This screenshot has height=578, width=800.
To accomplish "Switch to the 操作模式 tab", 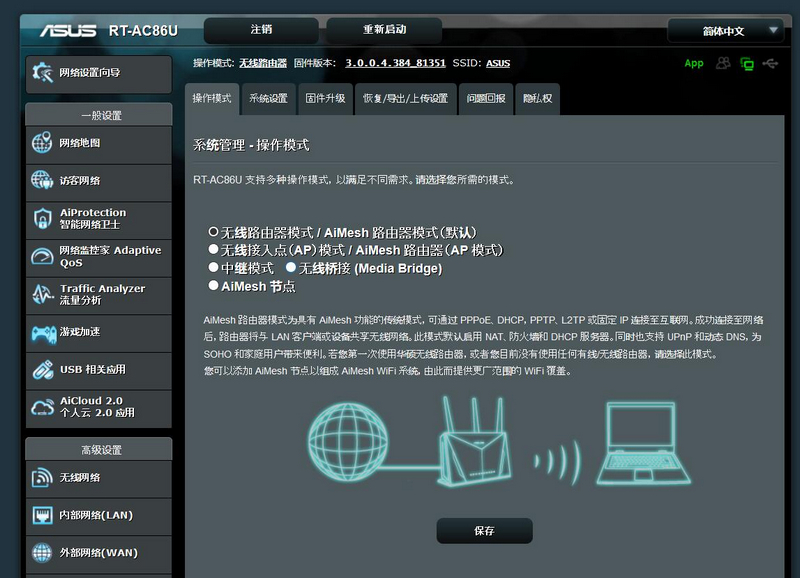I will point(212,98).
